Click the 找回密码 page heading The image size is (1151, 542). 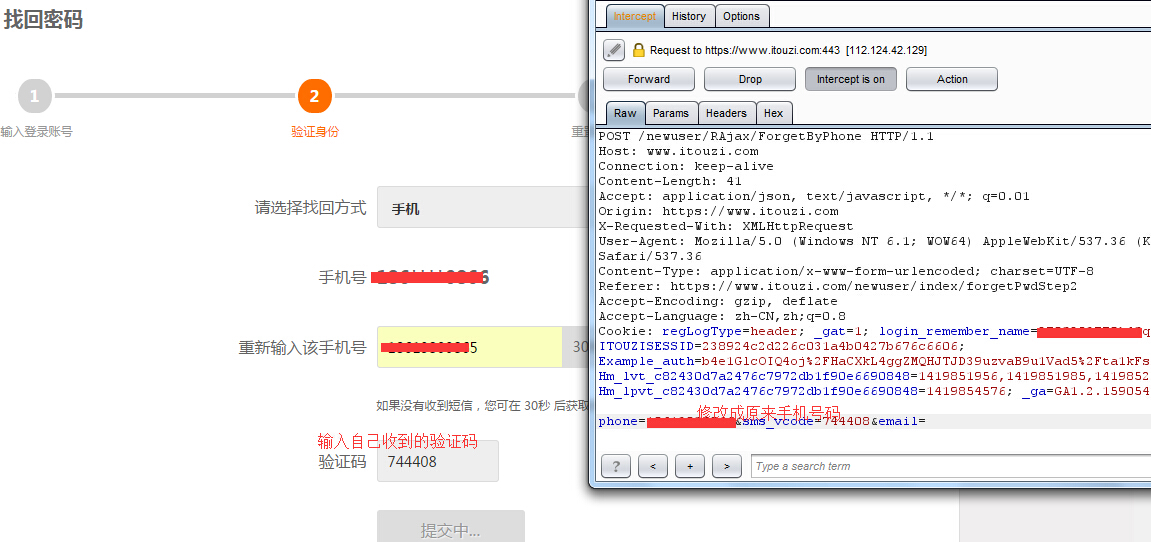43,20
